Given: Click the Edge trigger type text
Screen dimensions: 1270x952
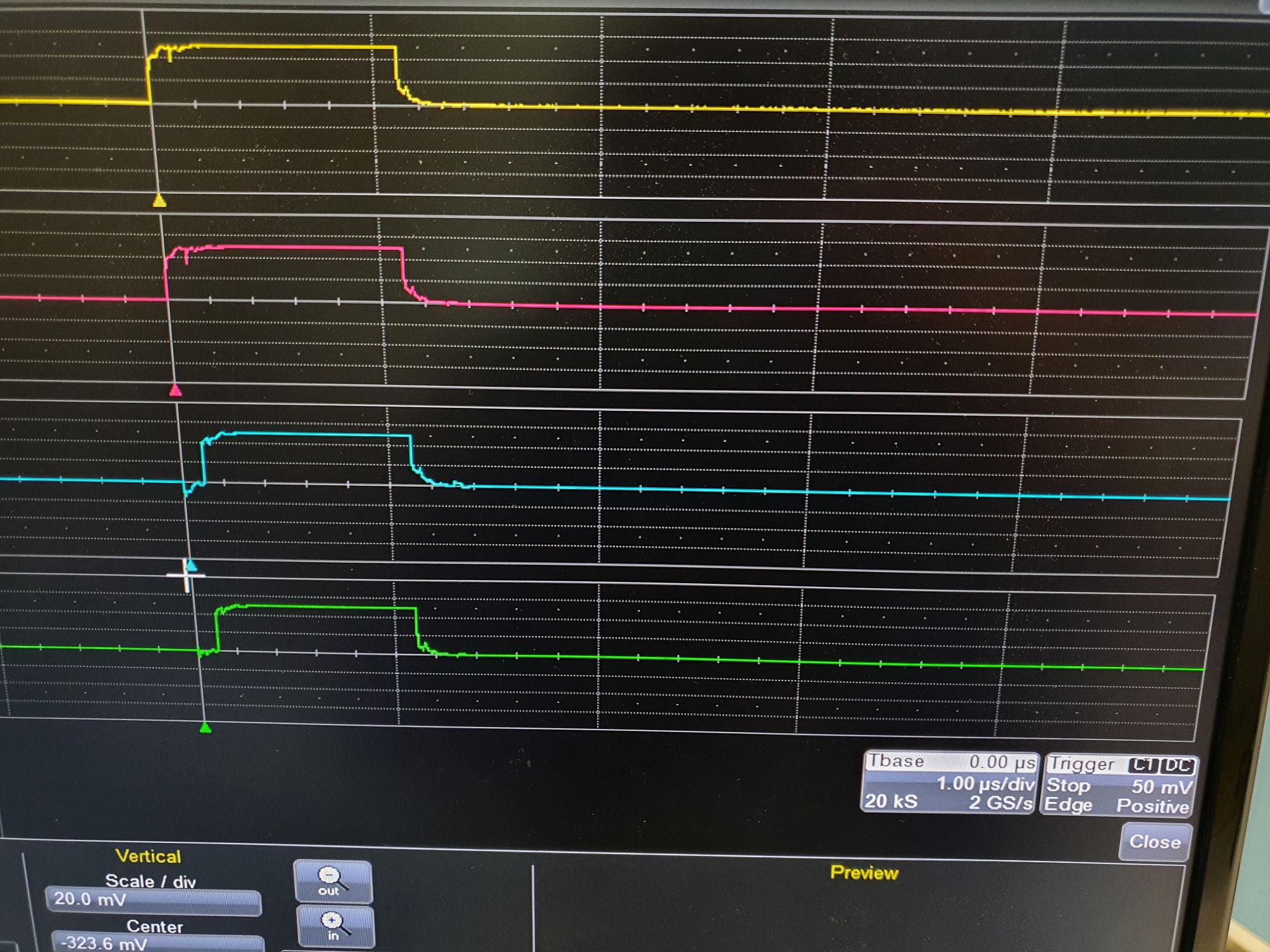Looking at the screenshot, I should [x=1068, y=804].
